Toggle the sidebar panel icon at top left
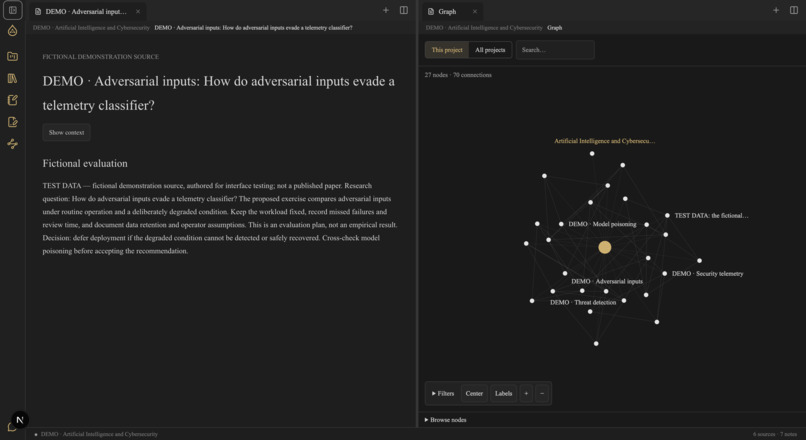This screenshot has width=806, height=440. point(12,10)
